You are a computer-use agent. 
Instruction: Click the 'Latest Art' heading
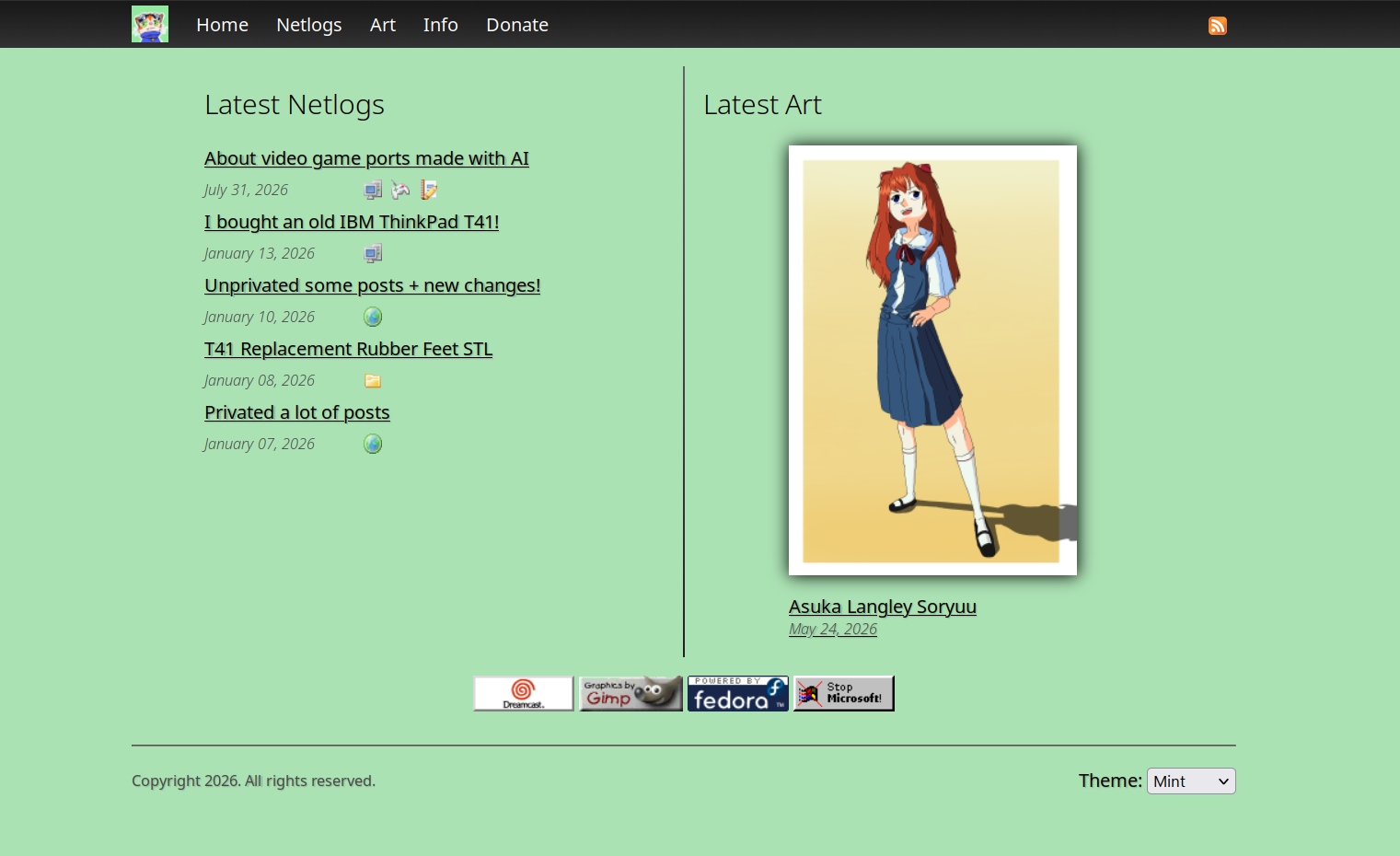[x=763, y=105]
